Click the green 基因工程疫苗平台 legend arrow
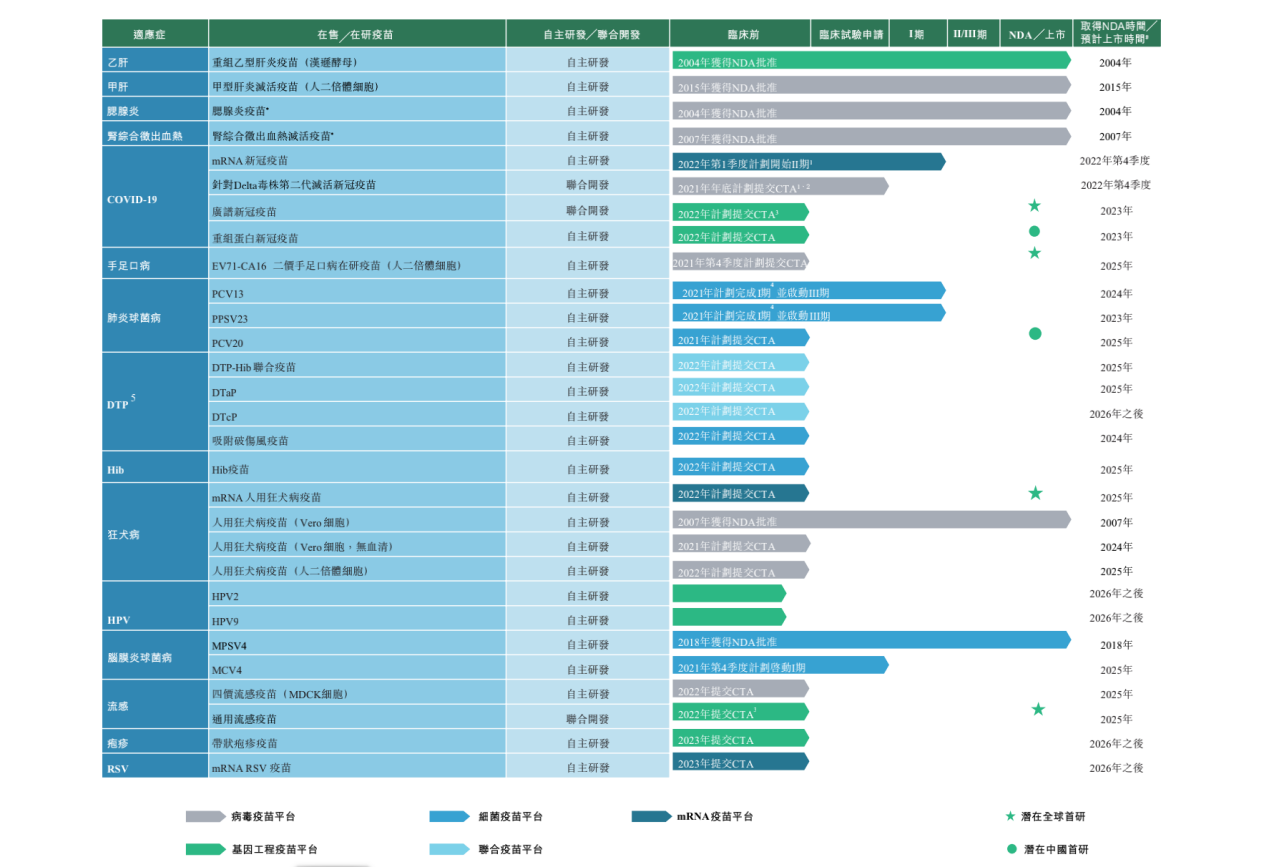This screenshot has height=867, width=1269. click(205, 849)
